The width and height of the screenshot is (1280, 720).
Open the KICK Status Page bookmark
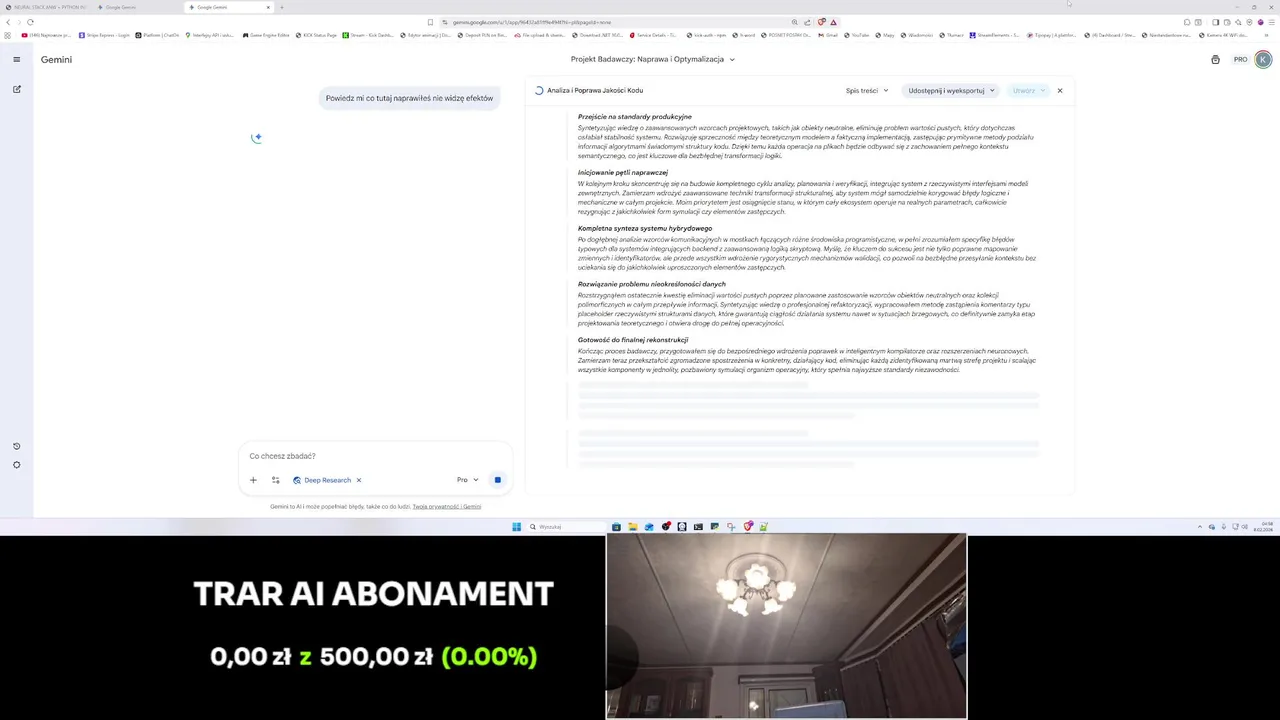pyautogui.click(x=316, y=35)
